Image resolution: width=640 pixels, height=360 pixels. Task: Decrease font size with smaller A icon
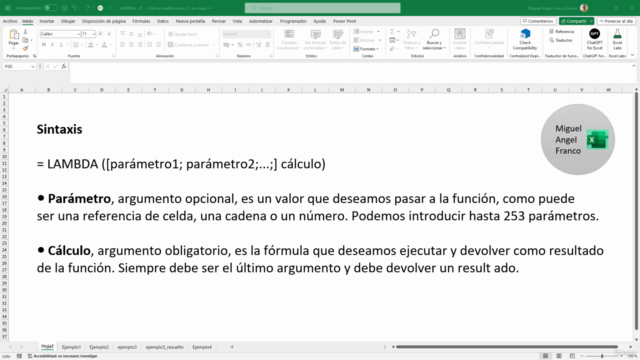click(109, 34)
